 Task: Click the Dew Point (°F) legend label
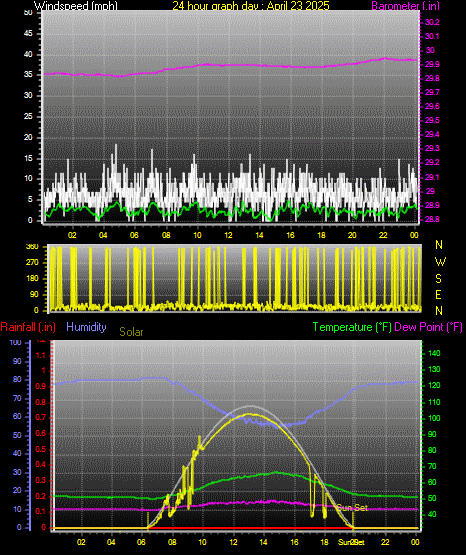pyautogui.click(x=428, y=327)
